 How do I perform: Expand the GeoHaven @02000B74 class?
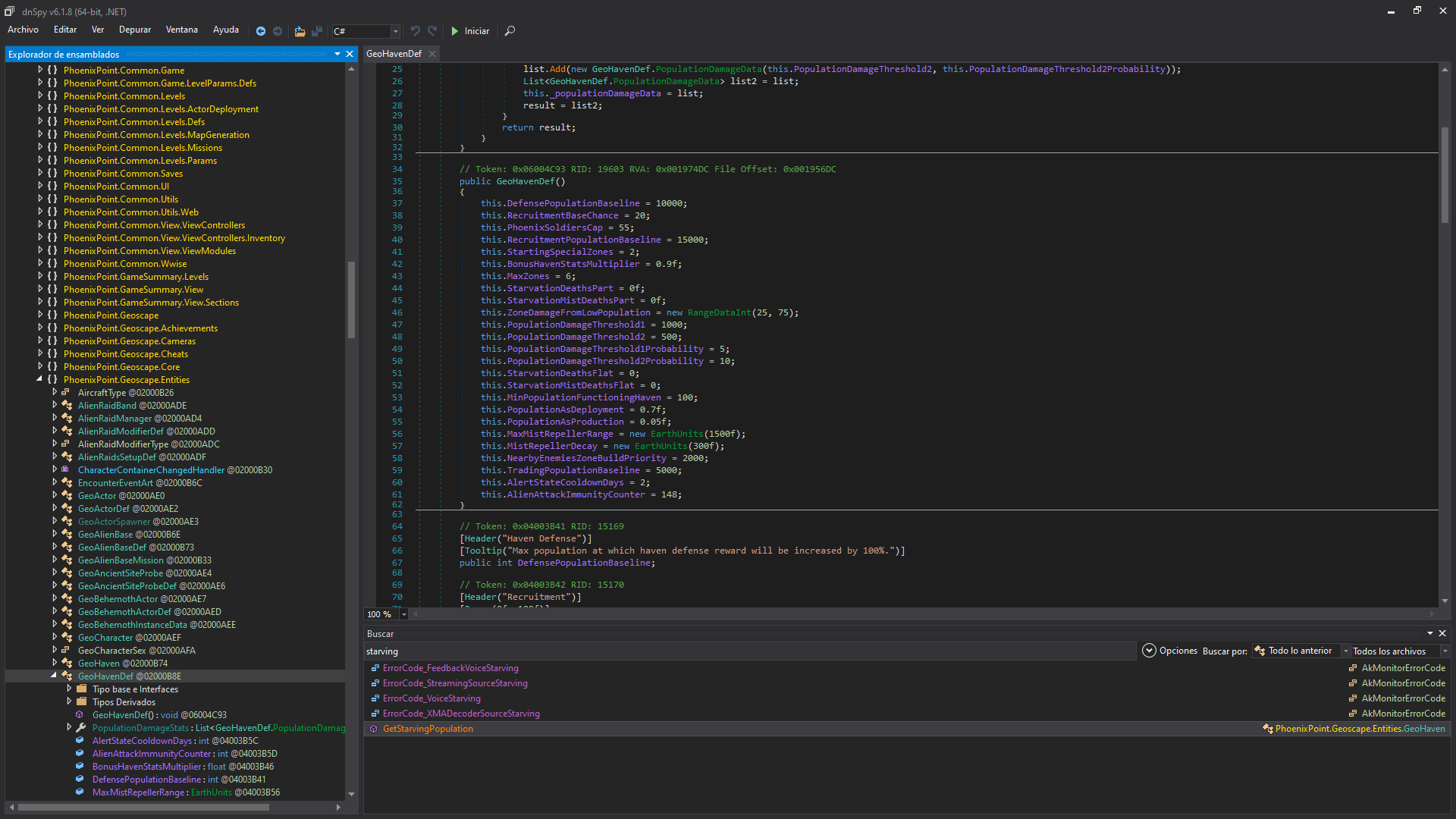(x=55, y=663)
